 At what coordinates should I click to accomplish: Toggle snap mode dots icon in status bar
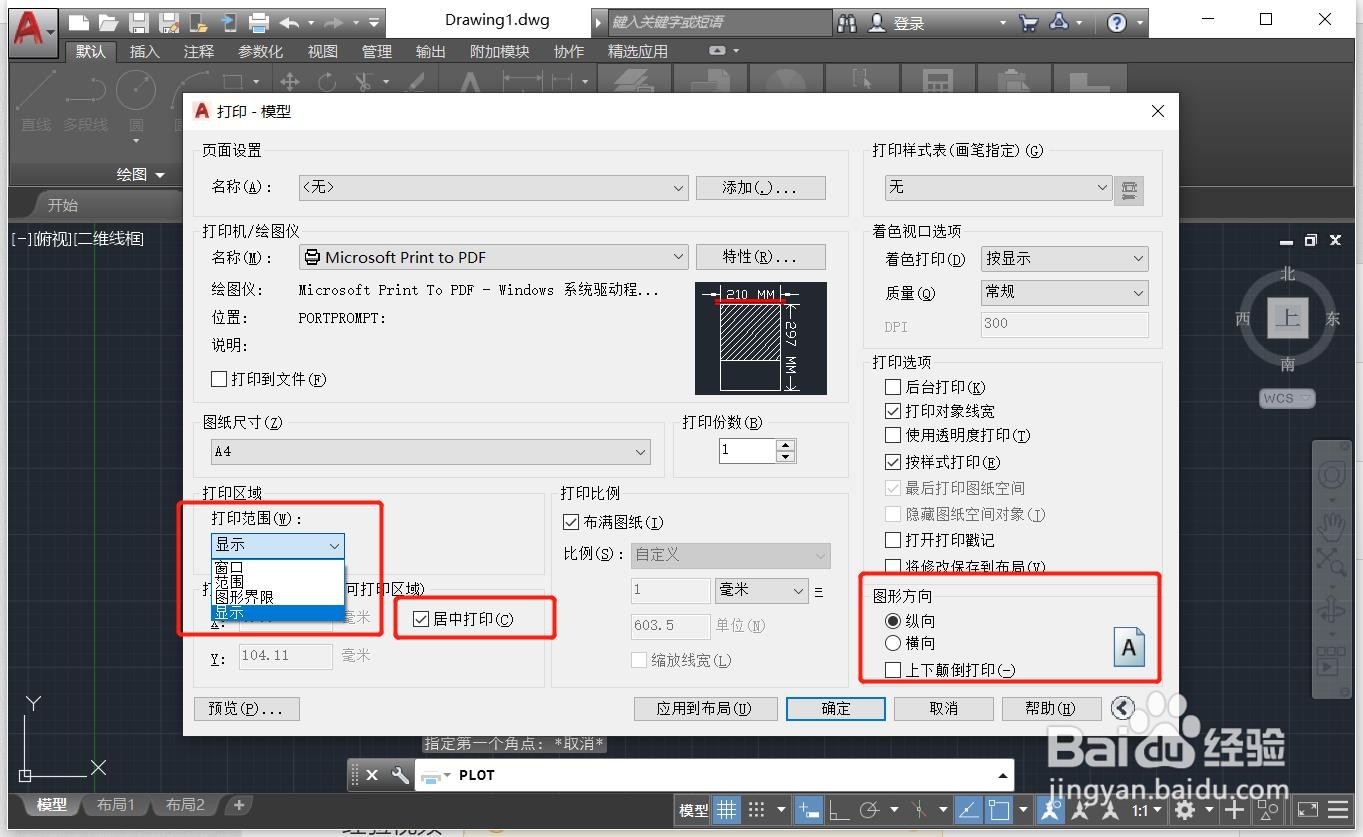757,809
